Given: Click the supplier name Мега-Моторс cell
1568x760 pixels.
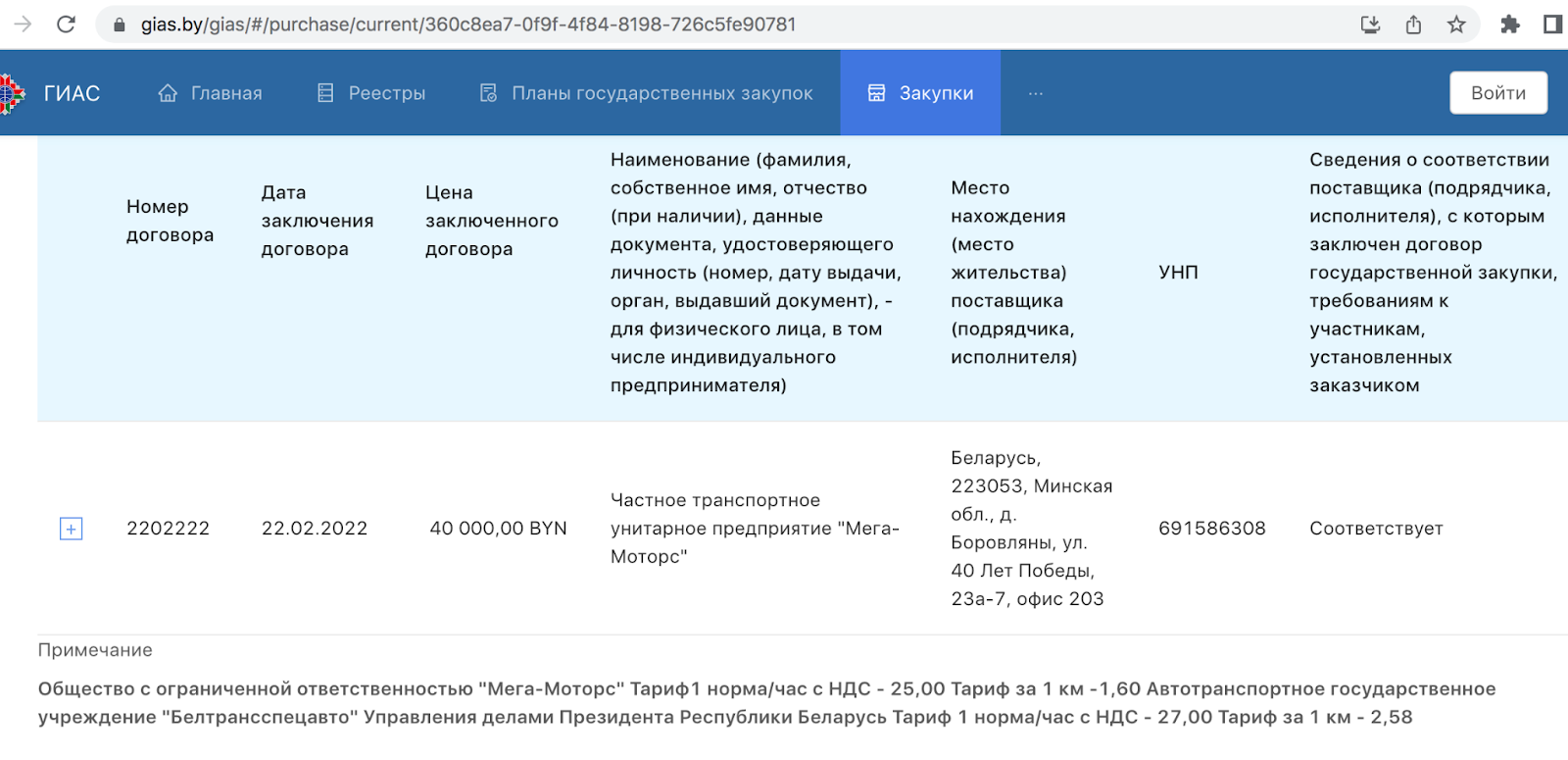Looking at the screenshot, I should coord(755,529).
